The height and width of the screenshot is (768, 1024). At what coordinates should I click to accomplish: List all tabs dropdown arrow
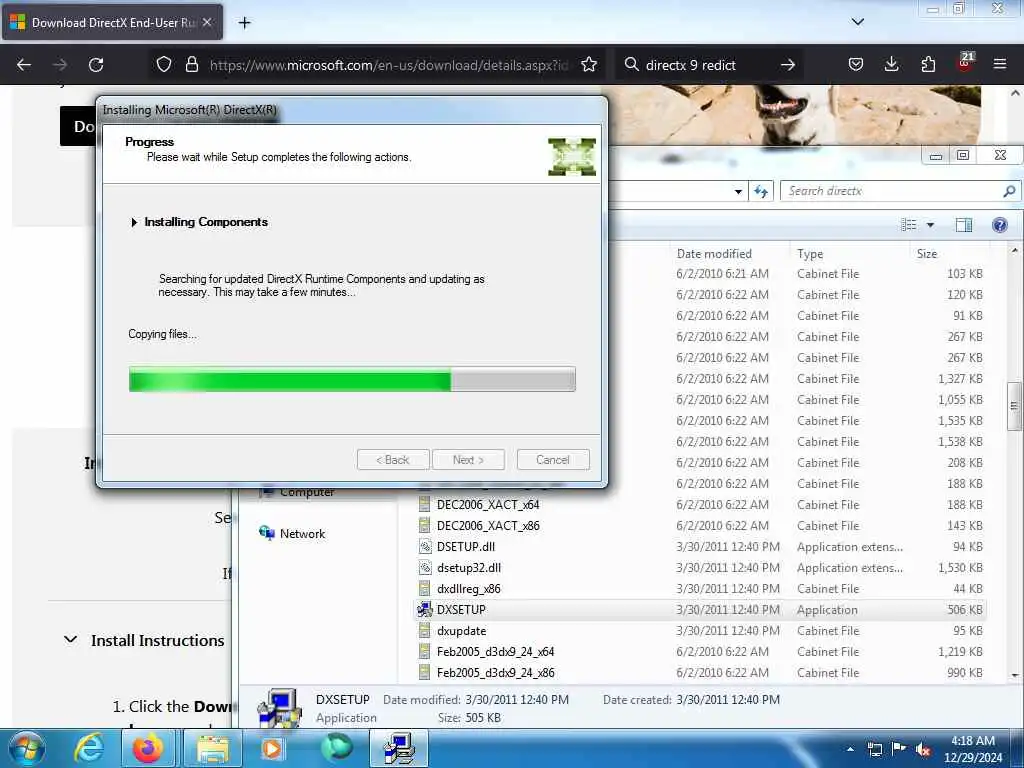coord(857,22)
